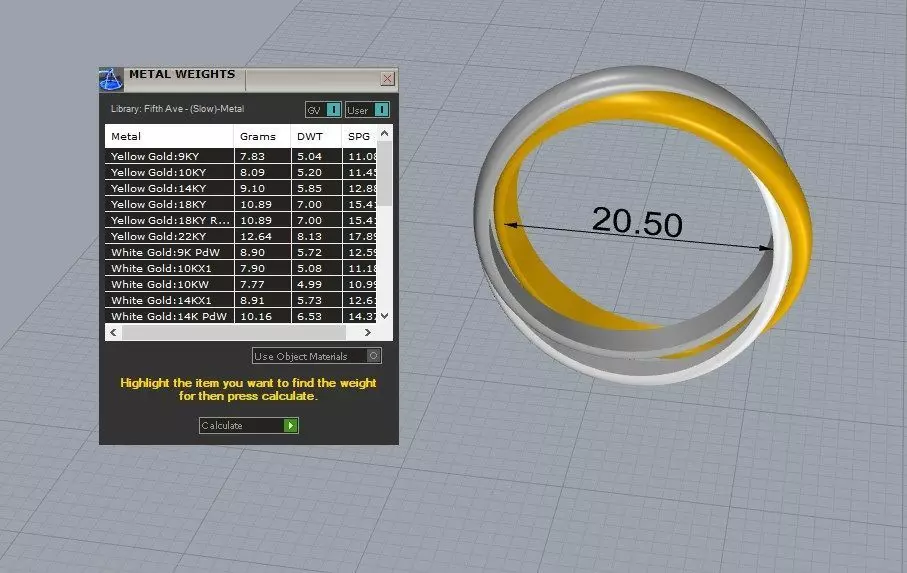
Task: Select the Yellow Gold:18KY row
Action: [x=241, y=204]
